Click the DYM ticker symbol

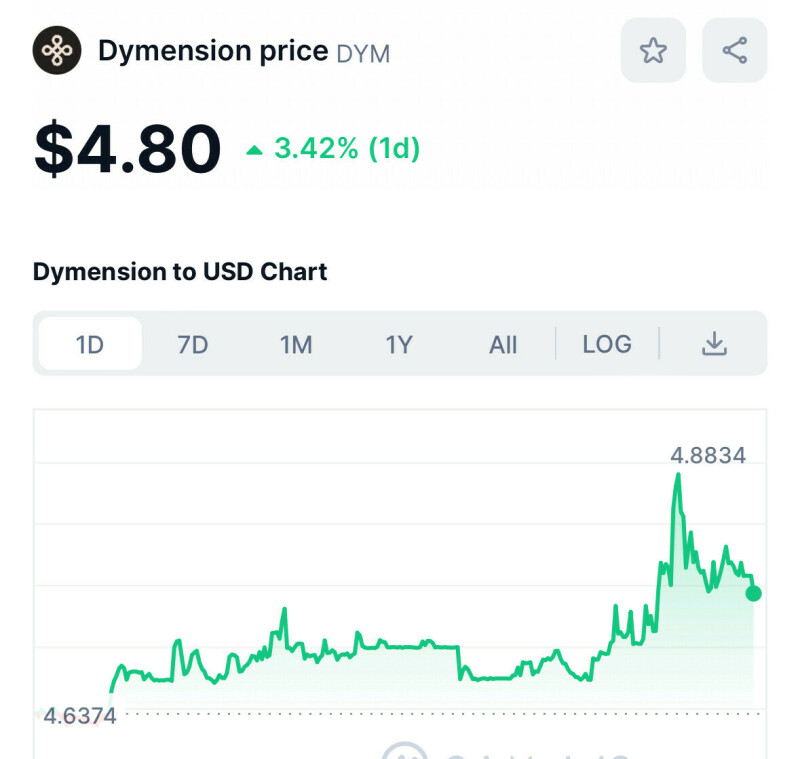click(363, 53)
